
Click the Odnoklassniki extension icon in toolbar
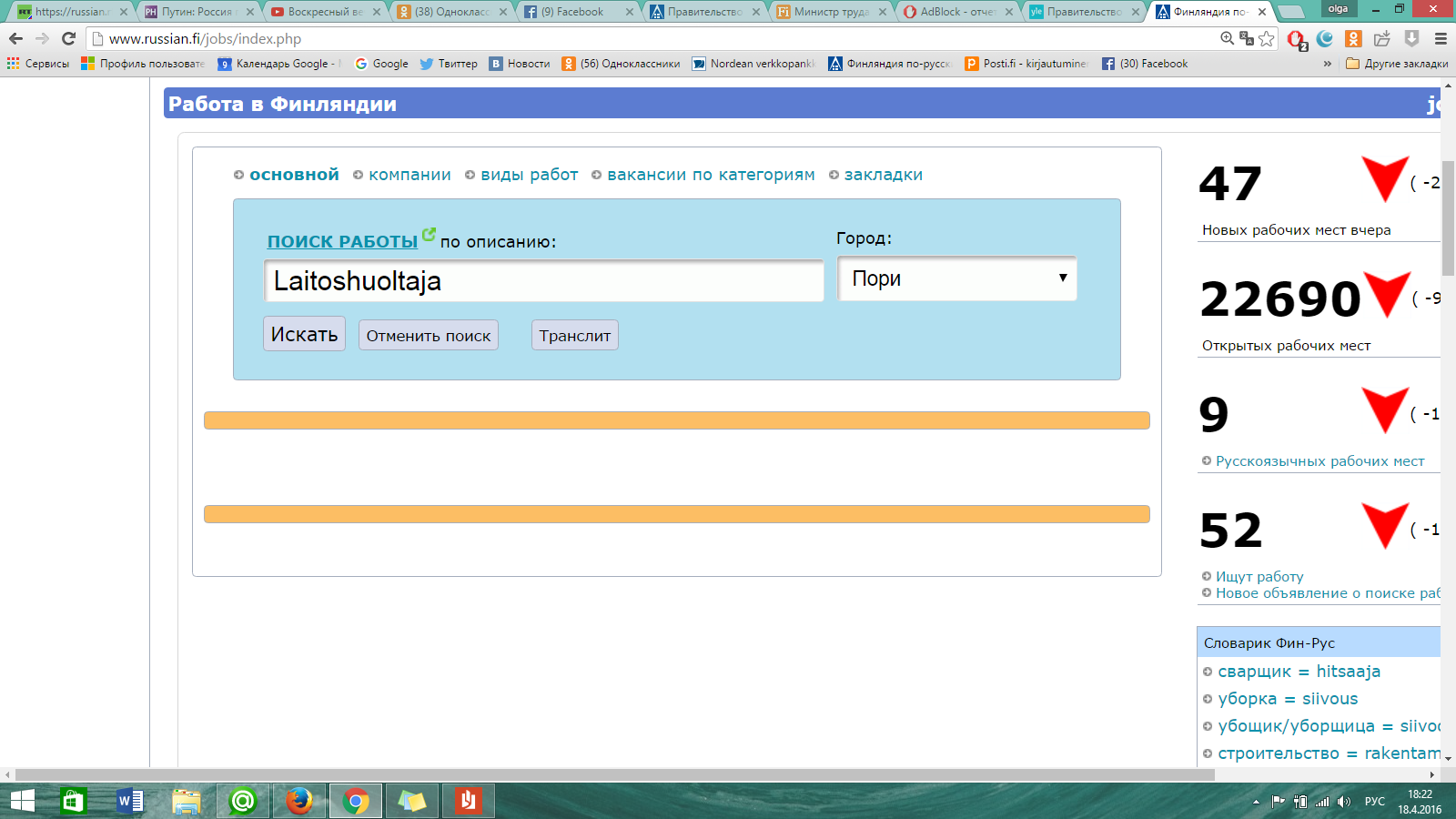(x=1353, y=39)
